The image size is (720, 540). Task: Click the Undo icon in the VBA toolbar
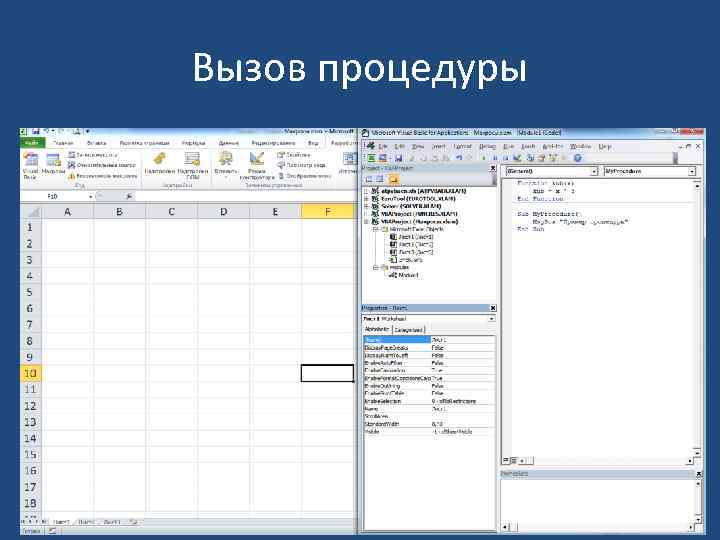[x=459, y=158]
